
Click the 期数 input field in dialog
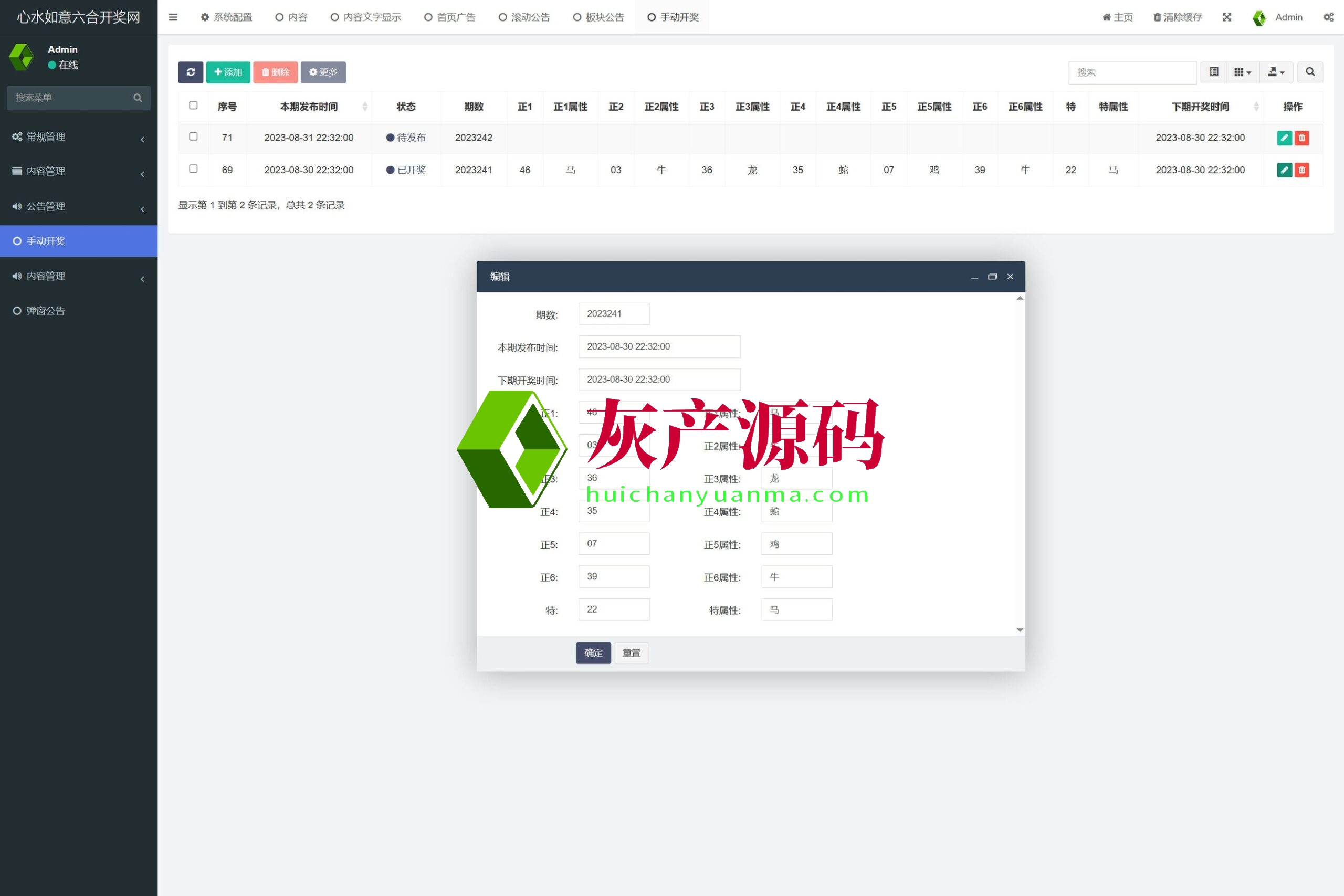(614, 314)
